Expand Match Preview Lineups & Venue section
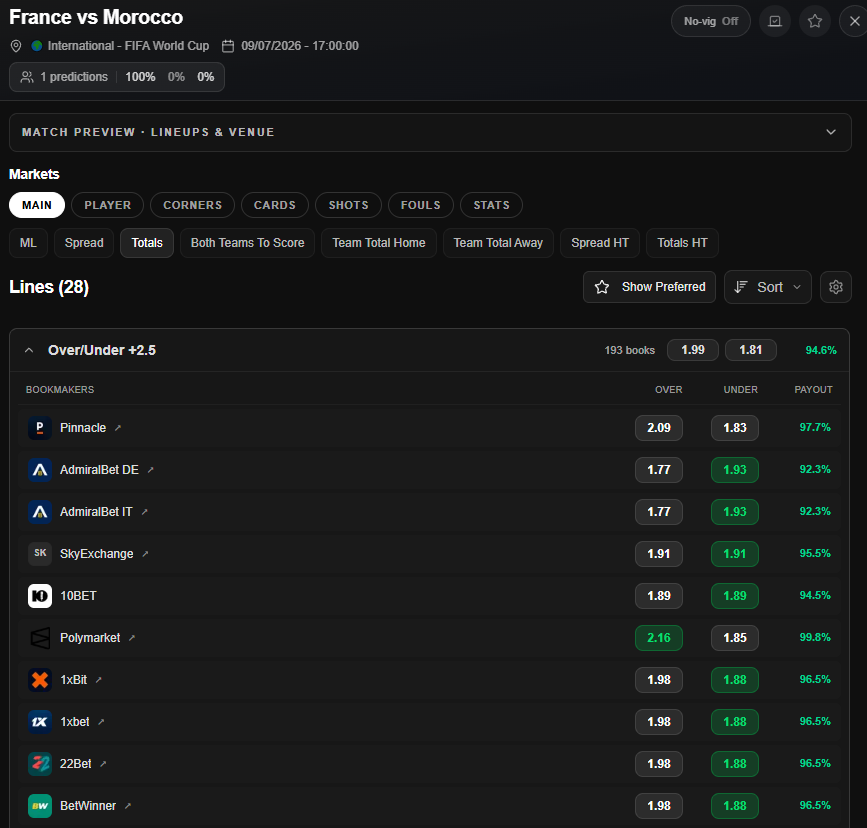The width and height of the screenshot is (867, 828). click(430, 132)
